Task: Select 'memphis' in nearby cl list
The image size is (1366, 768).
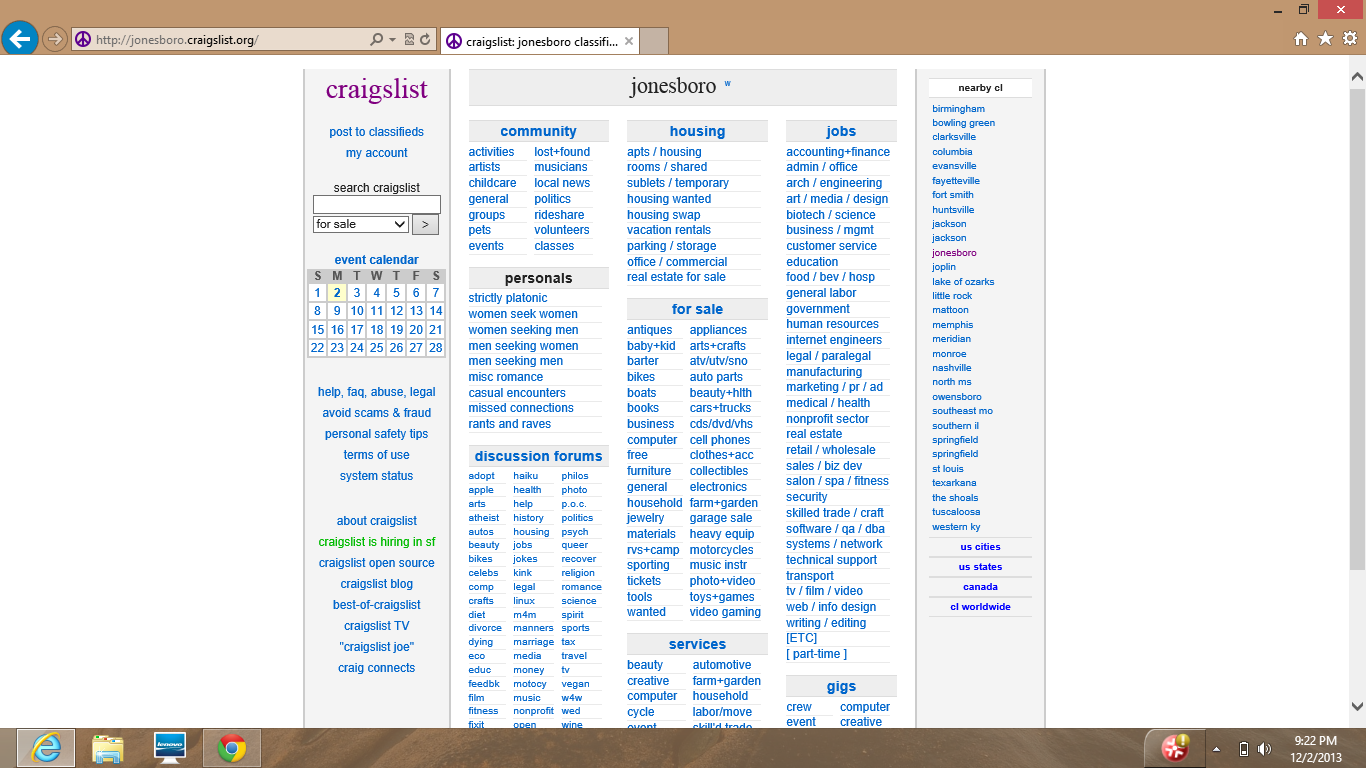Action: coord(952,325)
